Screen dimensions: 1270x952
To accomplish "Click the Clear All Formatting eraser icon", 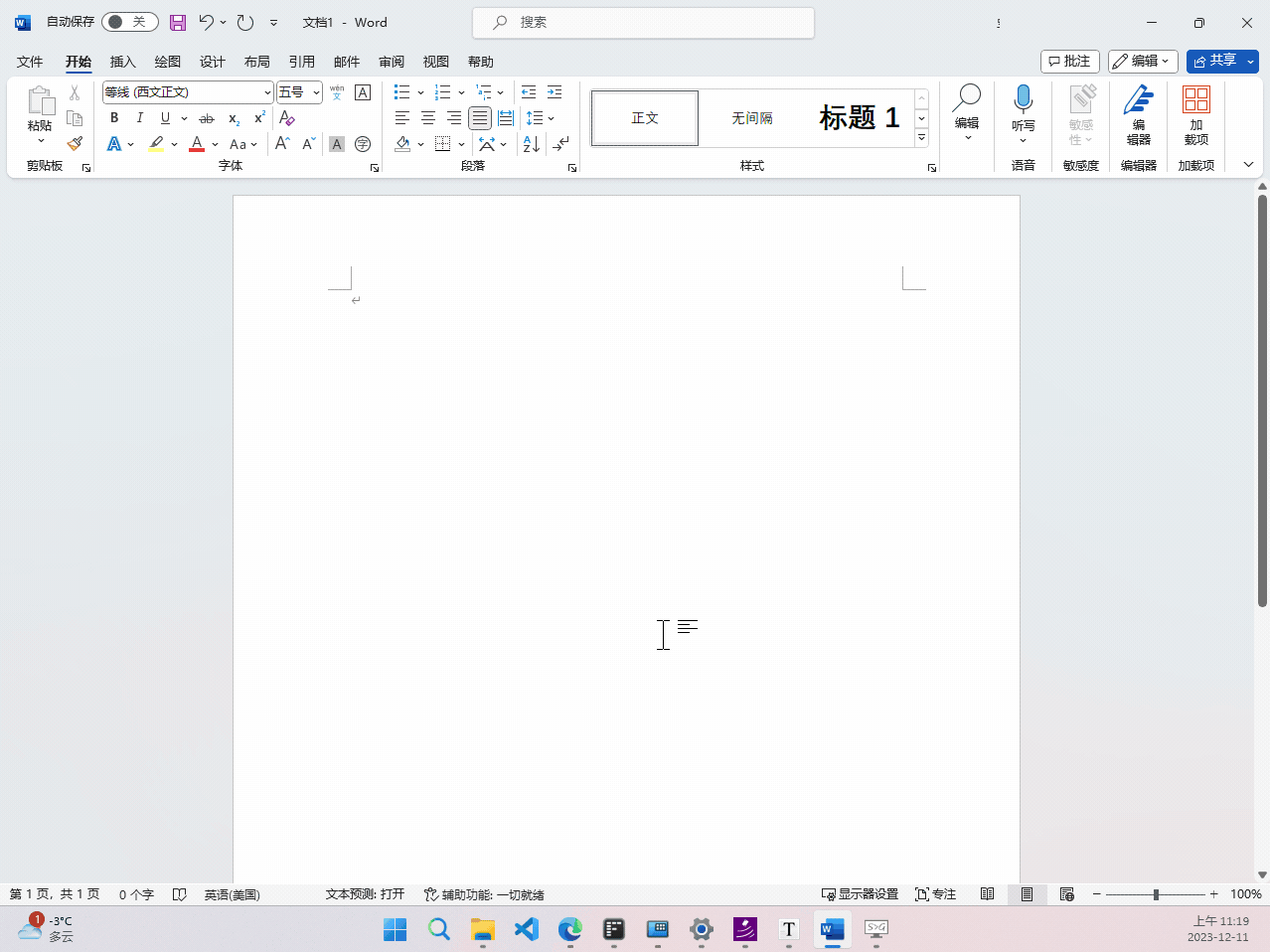I will 287,118.
